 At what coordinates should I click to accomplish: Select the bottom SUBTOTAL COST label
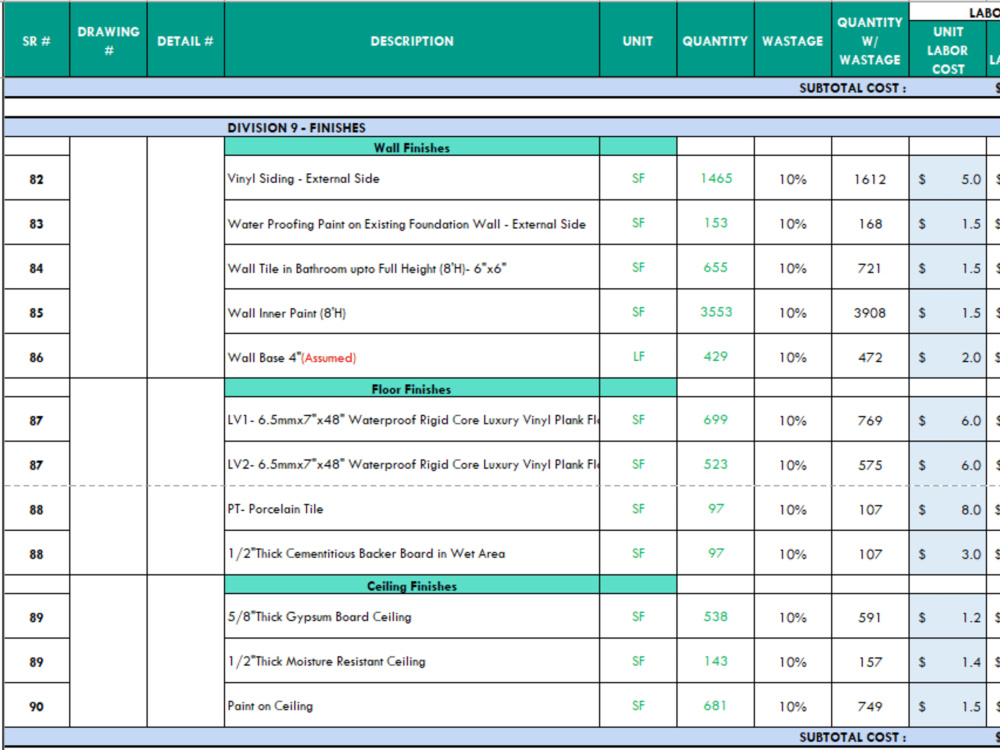tap(852, 737)
